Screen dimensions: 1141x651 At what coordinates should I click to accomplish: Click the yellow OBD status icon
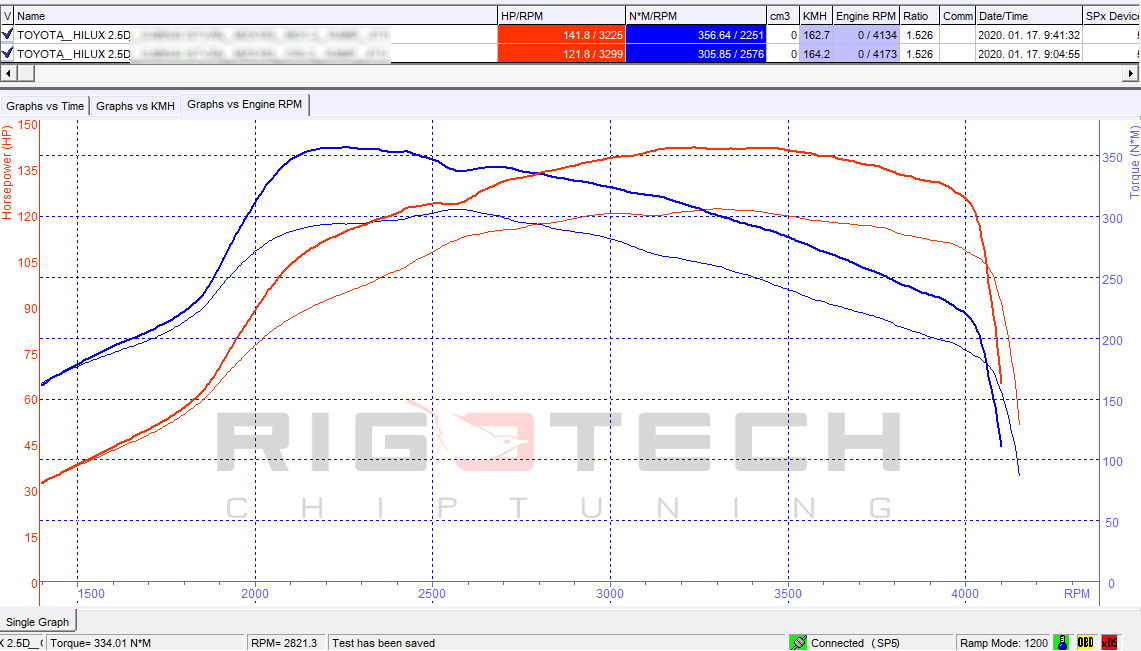point(1085,643)
